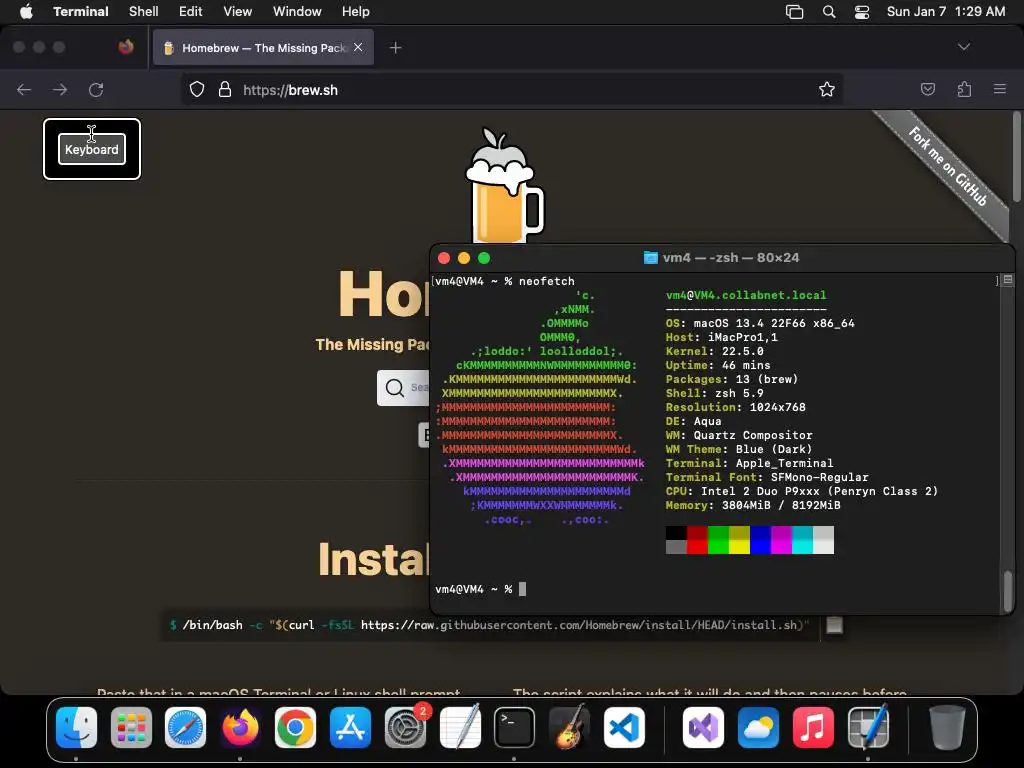This screenshot has width=1024, height=768.
Task: Open Visual Studio Code from the Dock
Action: [x=624, y=727]
